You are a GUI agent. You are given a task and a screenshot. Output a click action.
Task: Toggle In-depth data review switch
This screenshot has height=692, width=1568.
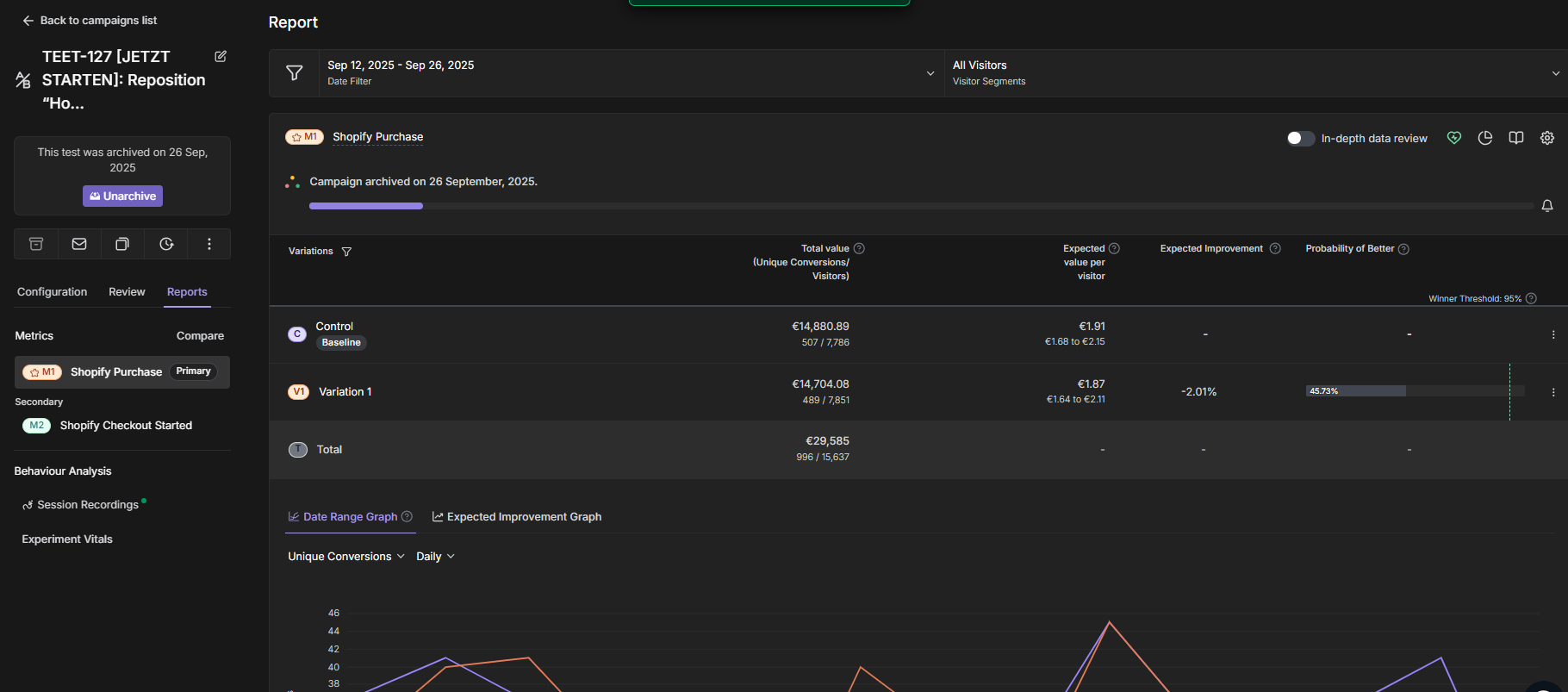pos(1300,139)
